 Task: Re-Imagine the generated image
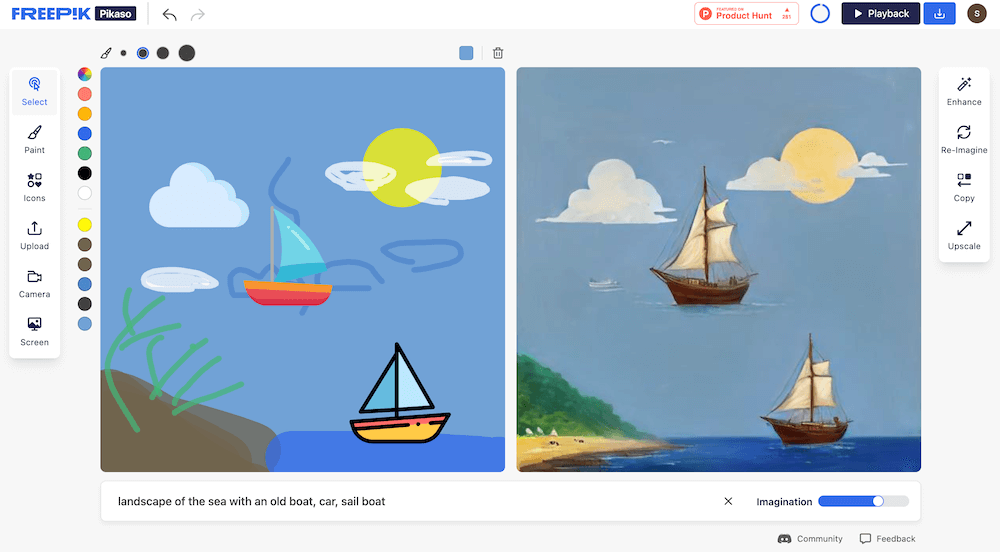click(964, 140)
